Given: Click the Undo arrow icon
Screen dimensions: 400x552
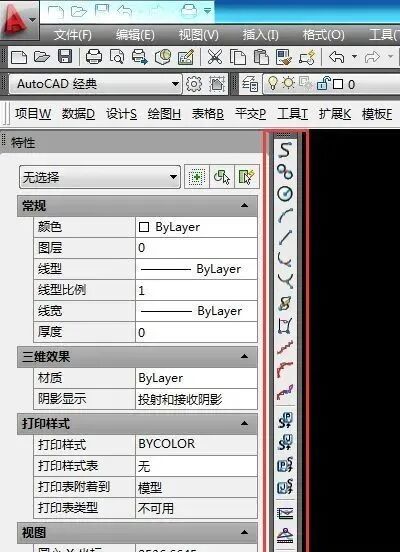Looking at the screenshot, I should click(x=337, y=56).
